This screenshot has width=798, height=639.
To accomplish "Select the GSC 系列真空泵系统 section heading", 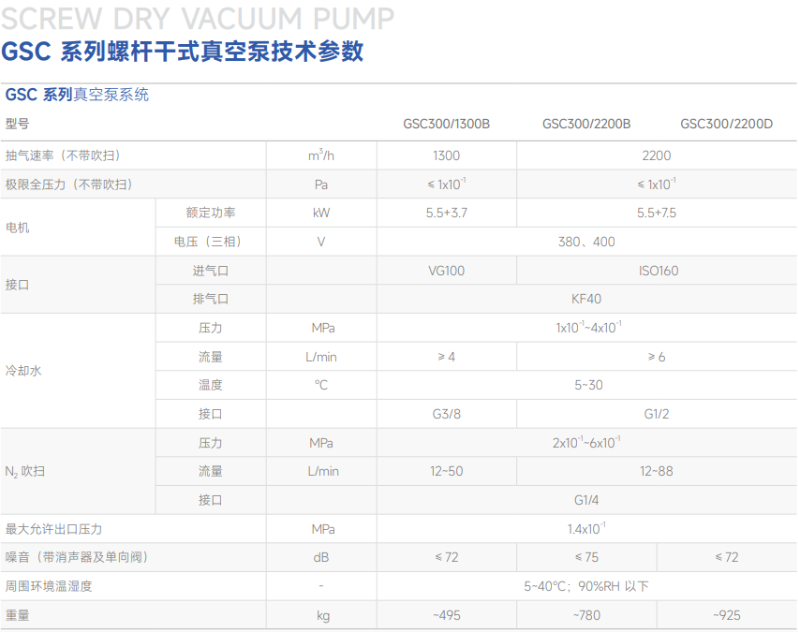I will click(77, 95).
